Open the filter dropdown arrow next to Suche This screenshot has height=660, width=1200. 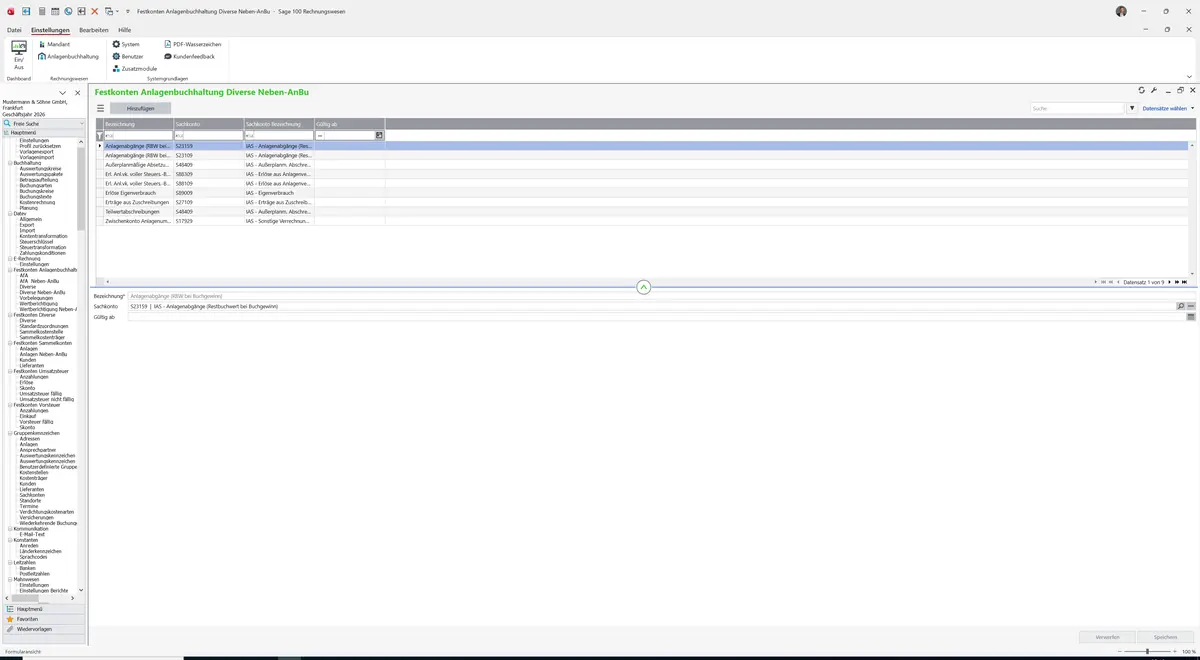[x=1132, y=108]
